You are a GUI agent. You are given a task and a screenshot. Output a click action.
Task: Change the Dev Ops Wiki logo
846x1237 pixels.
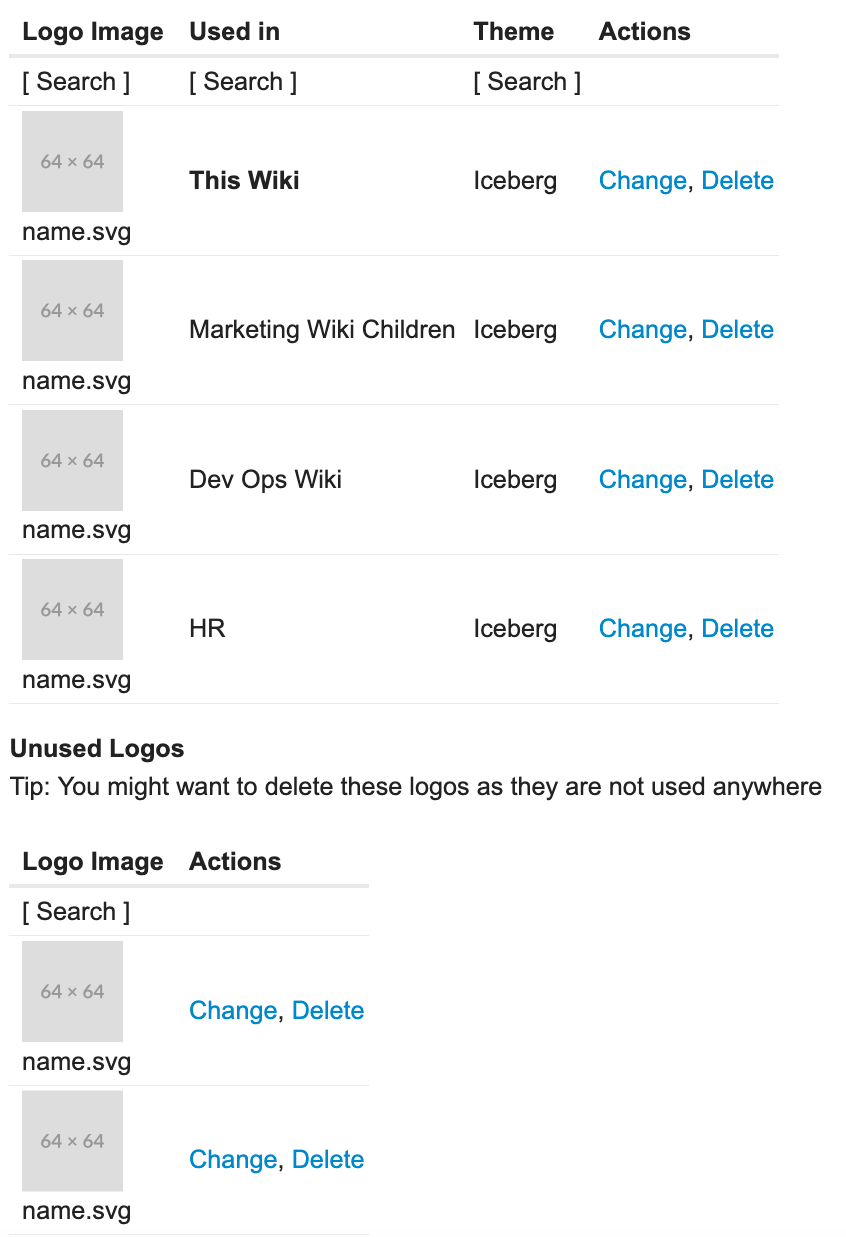(642, 480)
